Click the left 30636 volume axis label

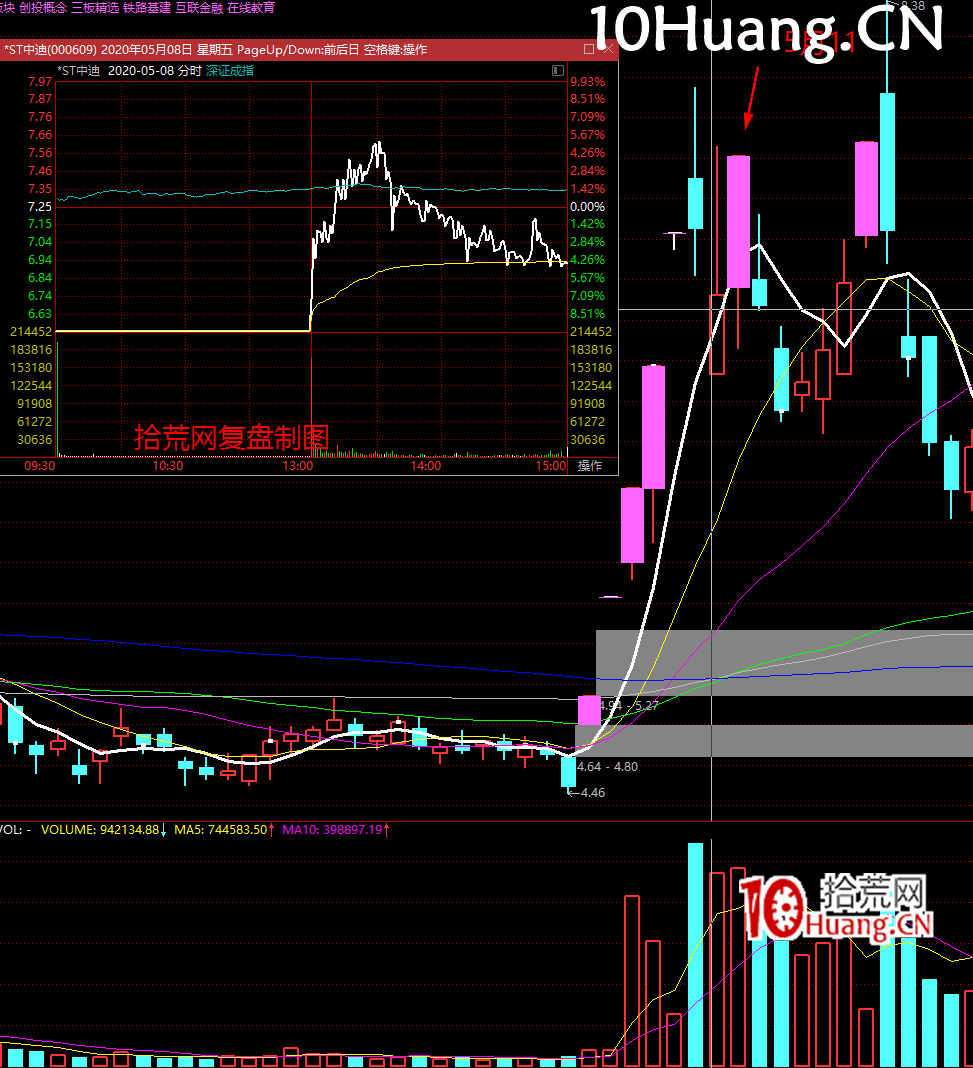pyautogui.click(x=34, y=440)
